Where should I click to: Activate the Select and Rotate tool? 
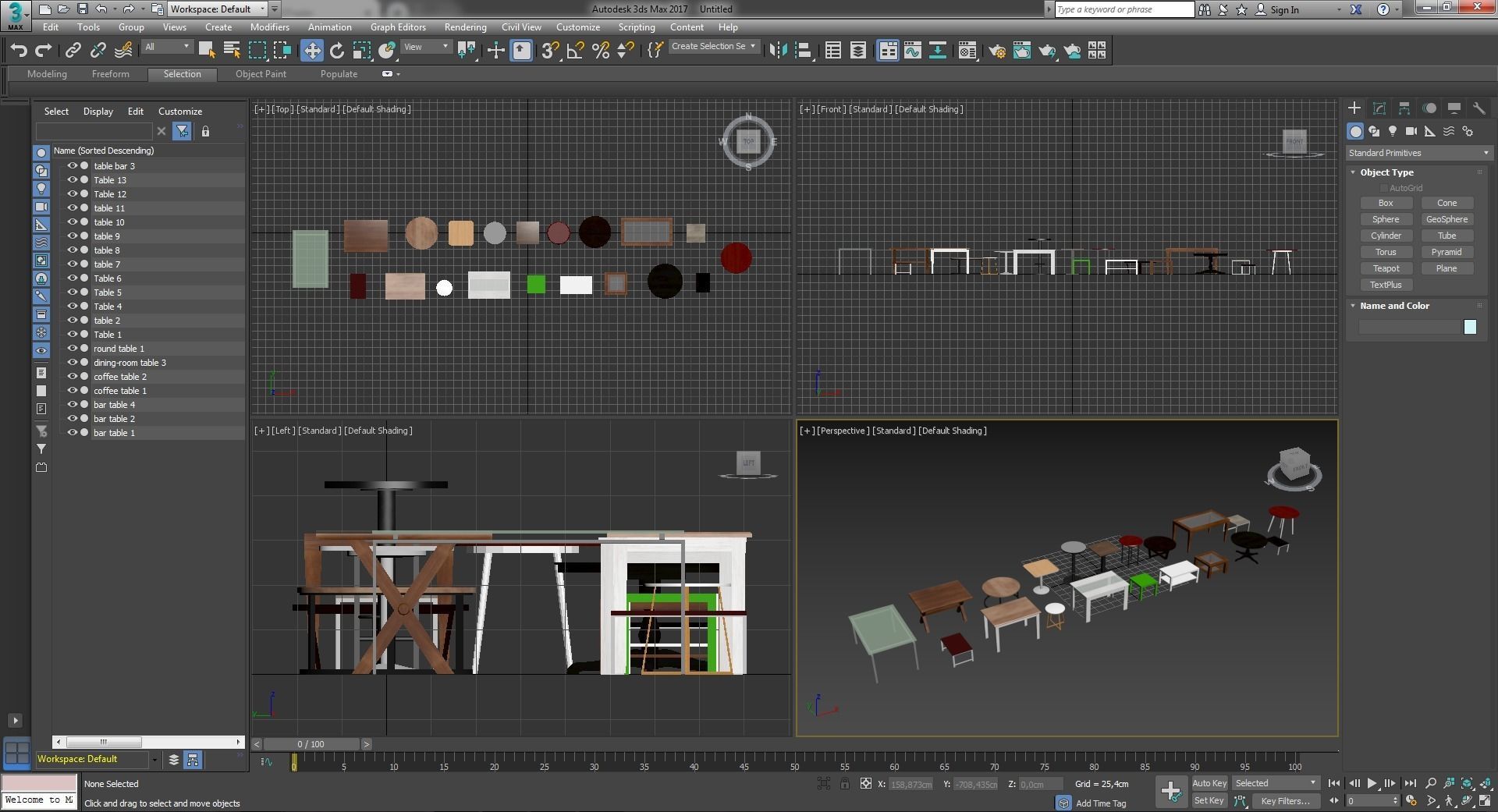point(337,51)
